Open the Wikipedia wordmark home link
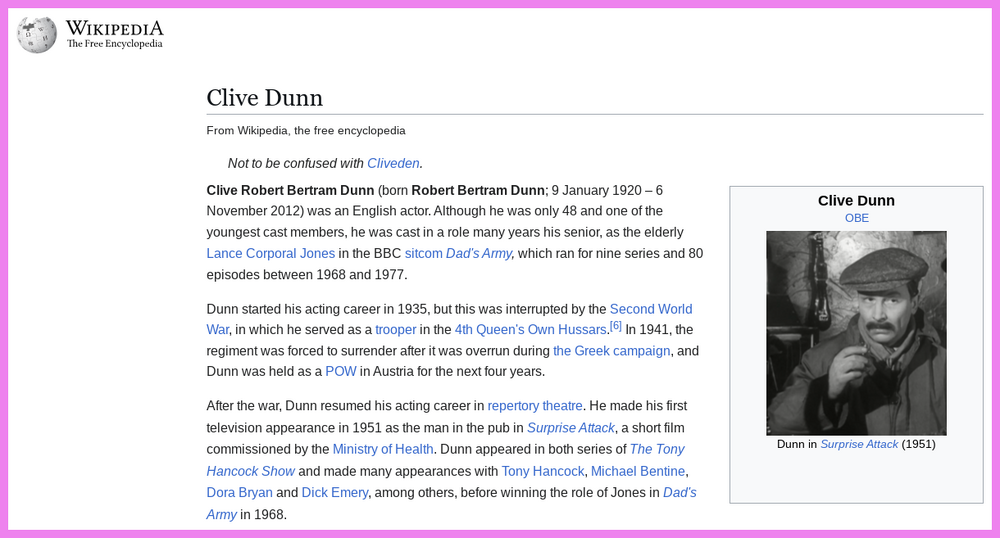The image size is (1000, 538). click(x=115, y=34)
